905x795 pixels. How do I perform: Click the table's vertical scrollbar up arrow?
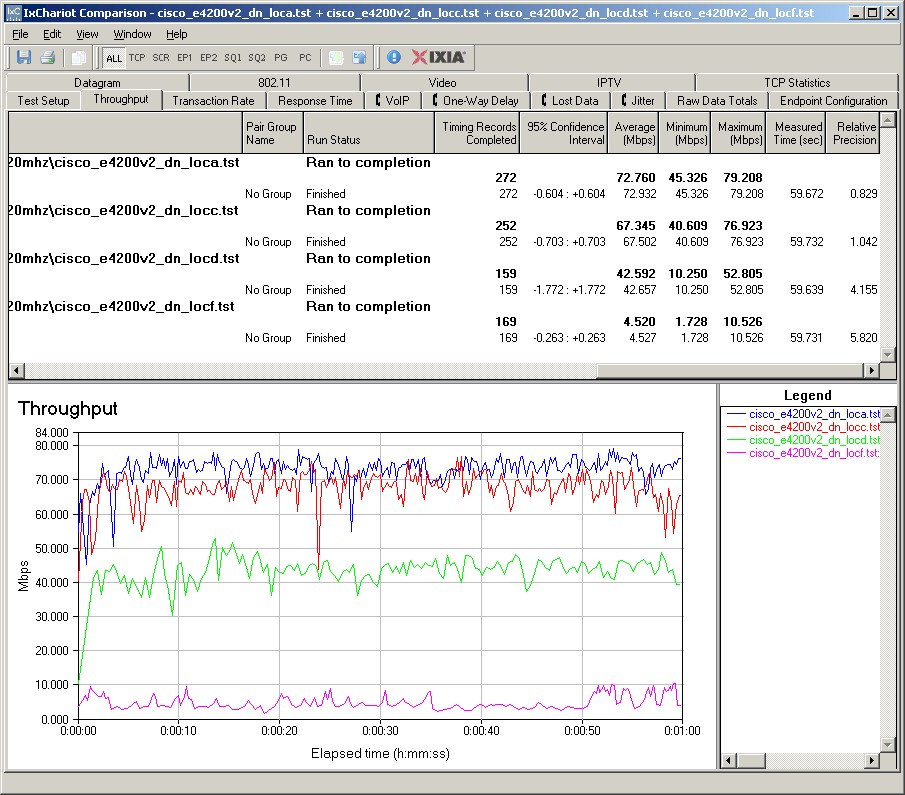[888, 120]
